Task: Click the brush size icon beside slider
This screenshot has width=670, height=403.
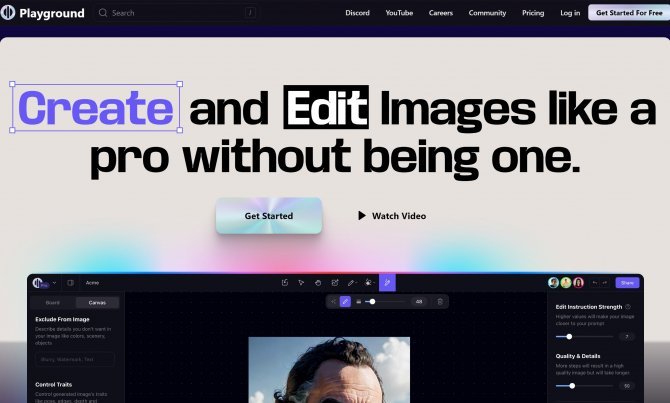Action: point(359,302)
